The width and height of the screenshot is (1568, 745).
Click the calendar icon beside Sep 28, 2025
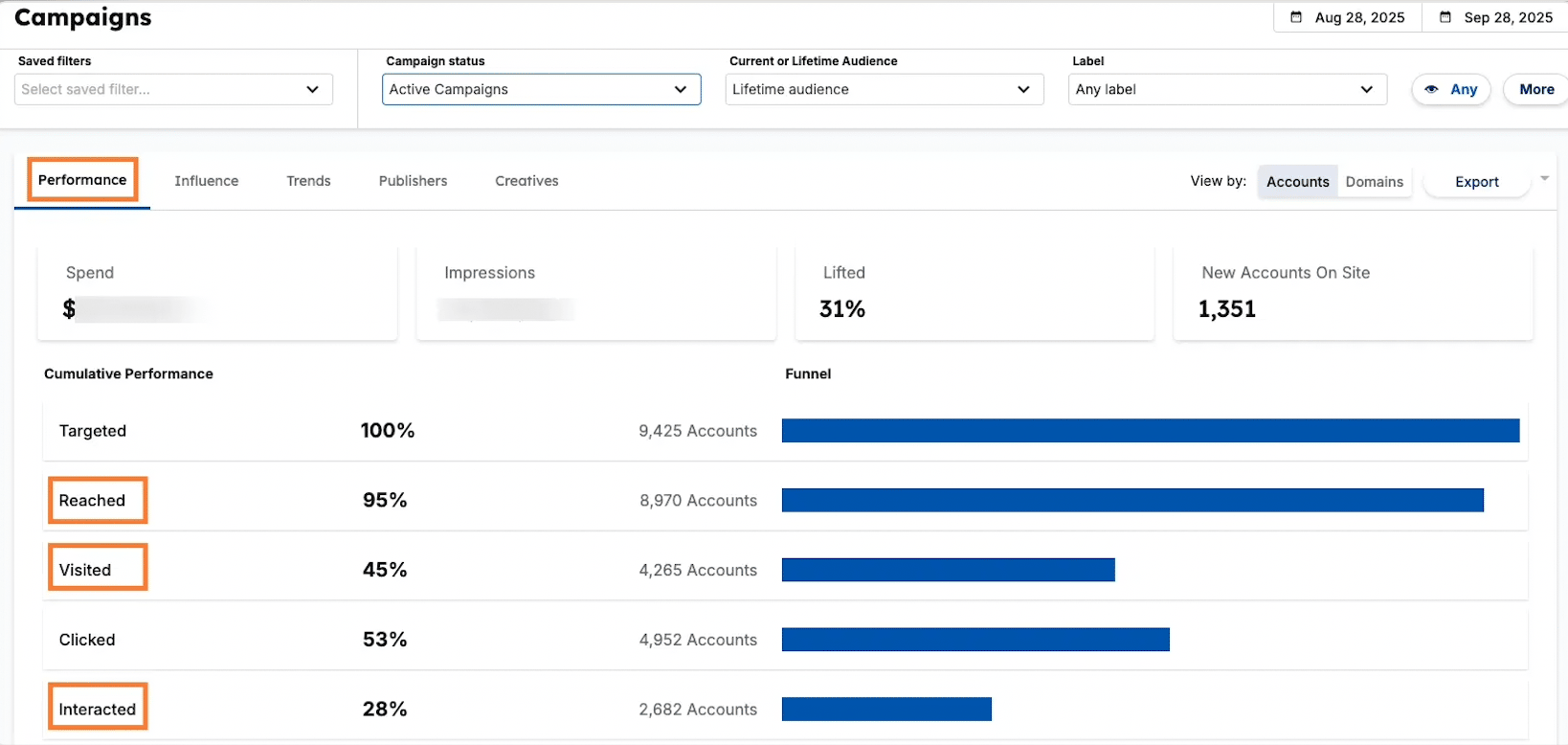(x=1445, y=17)
